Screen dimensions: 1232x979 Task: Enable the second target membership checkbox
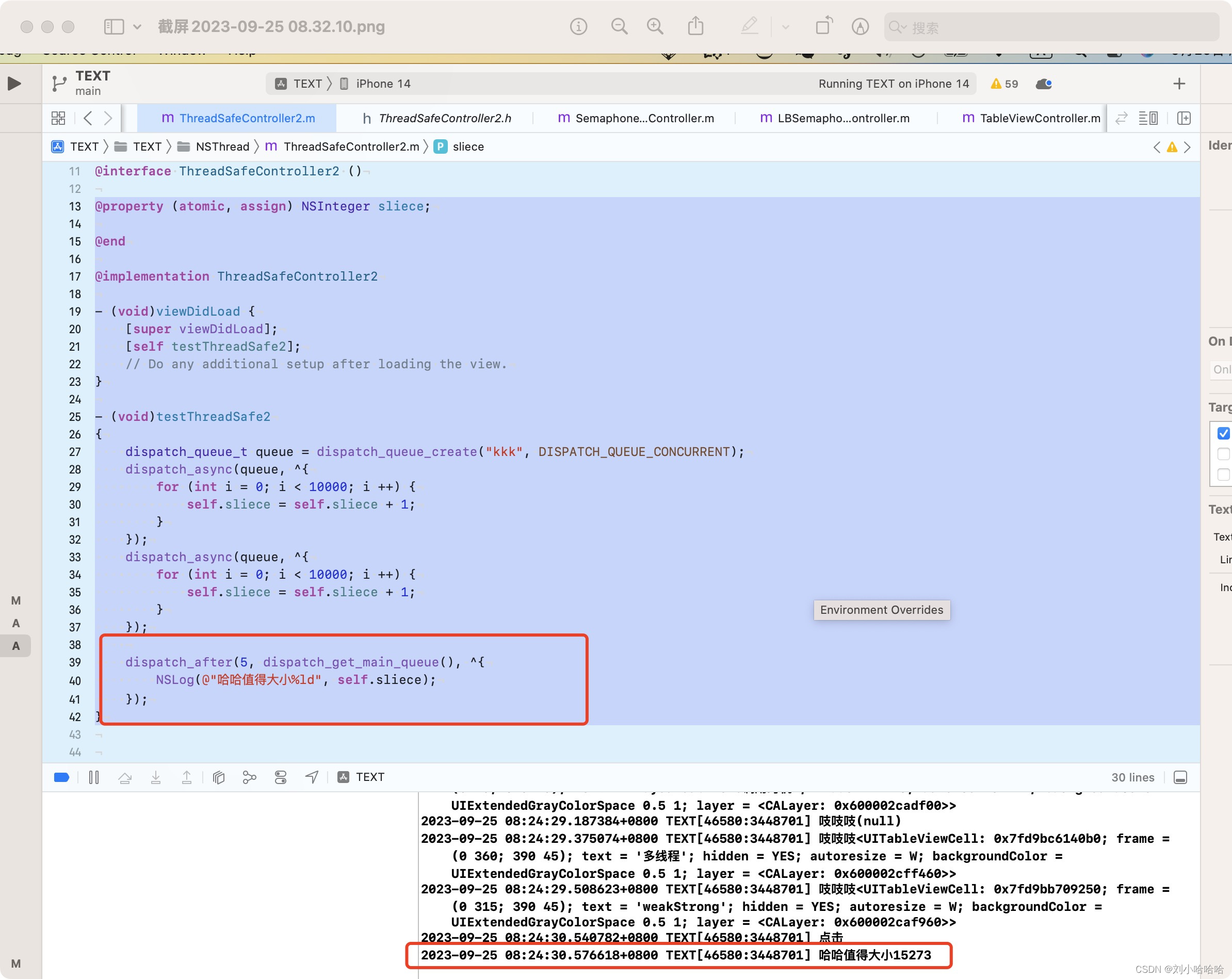(1223, 454)
